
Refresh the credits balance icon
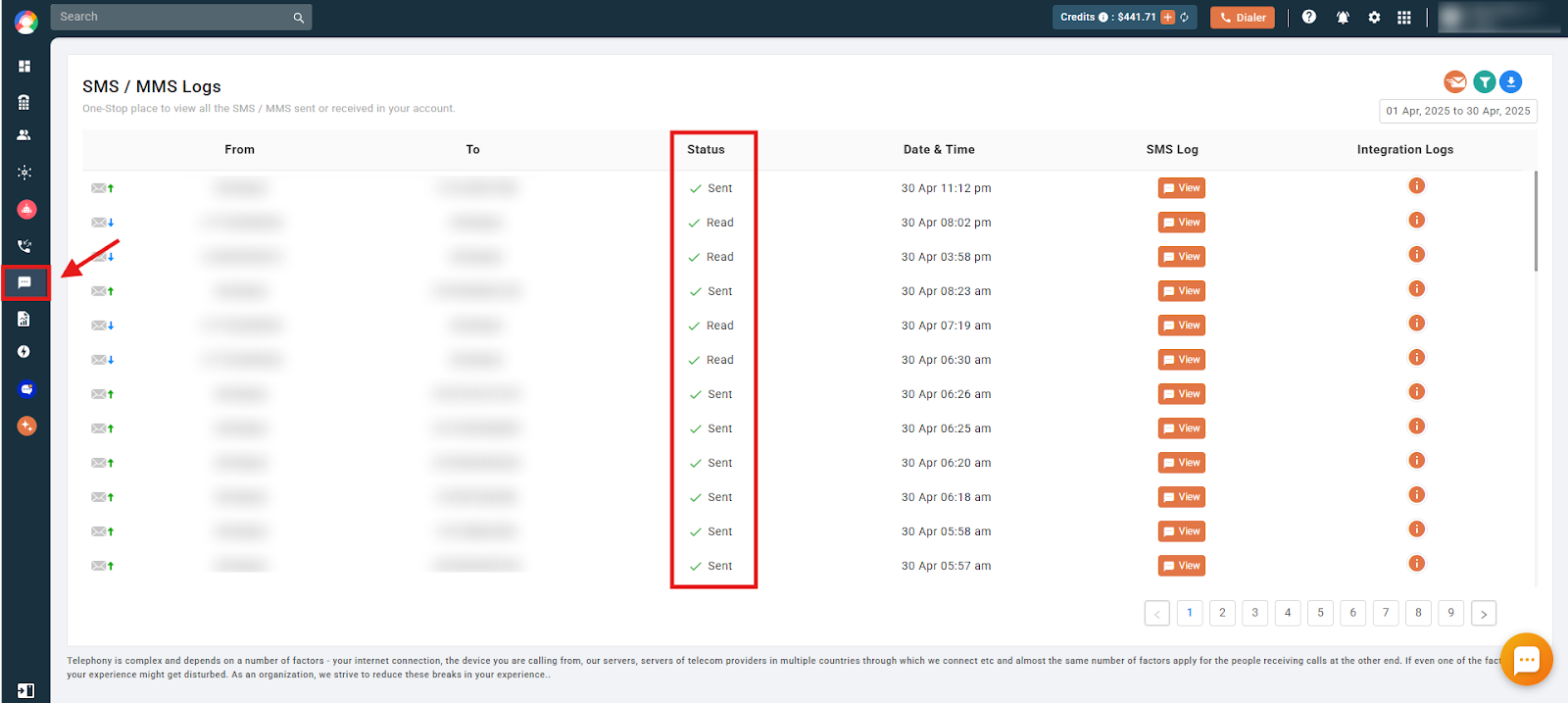[1185, 18]
